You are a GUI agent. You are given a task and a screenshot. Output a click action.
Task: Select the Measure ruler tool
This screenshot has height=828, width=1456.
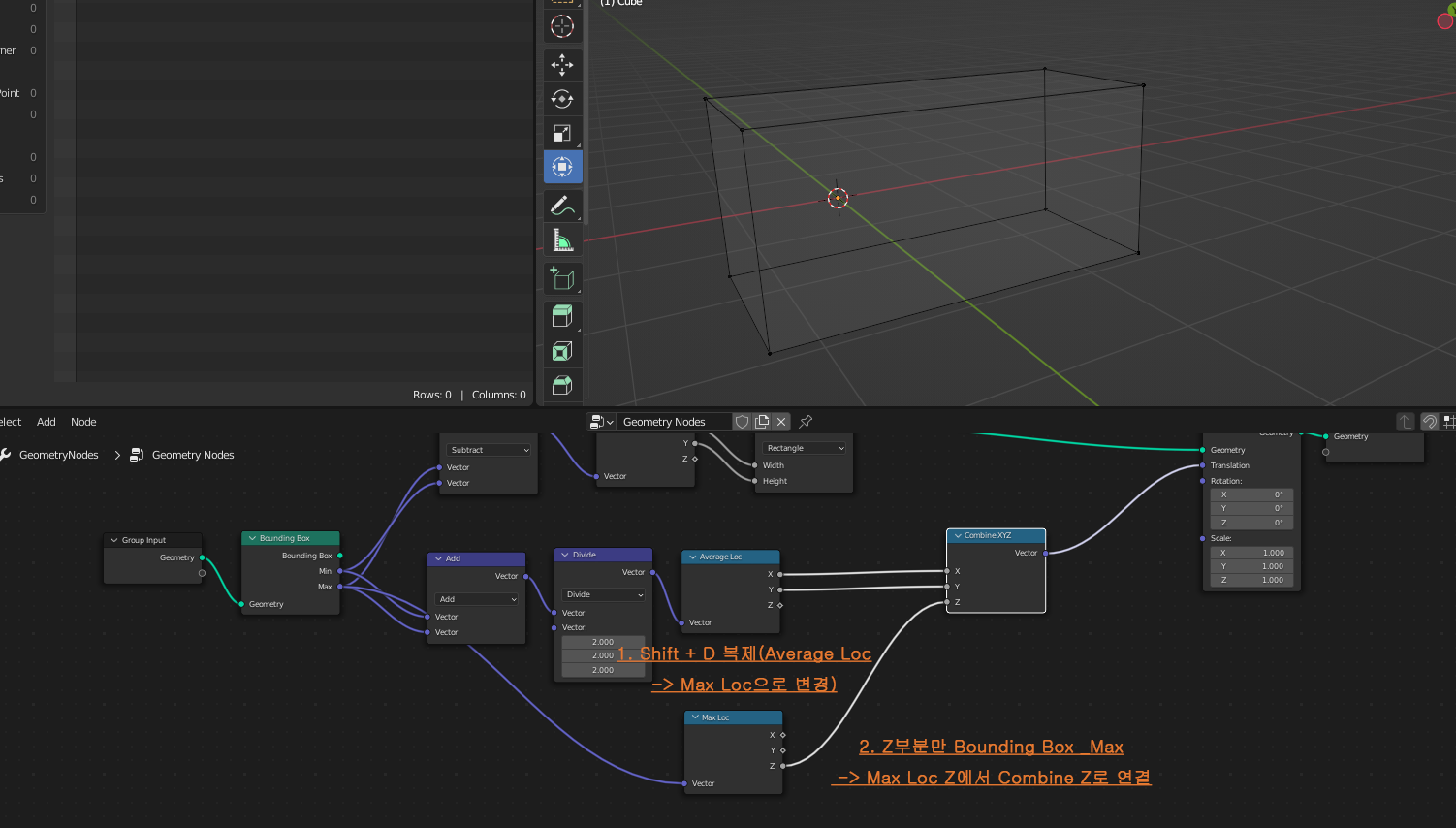(x=562, y=239)
